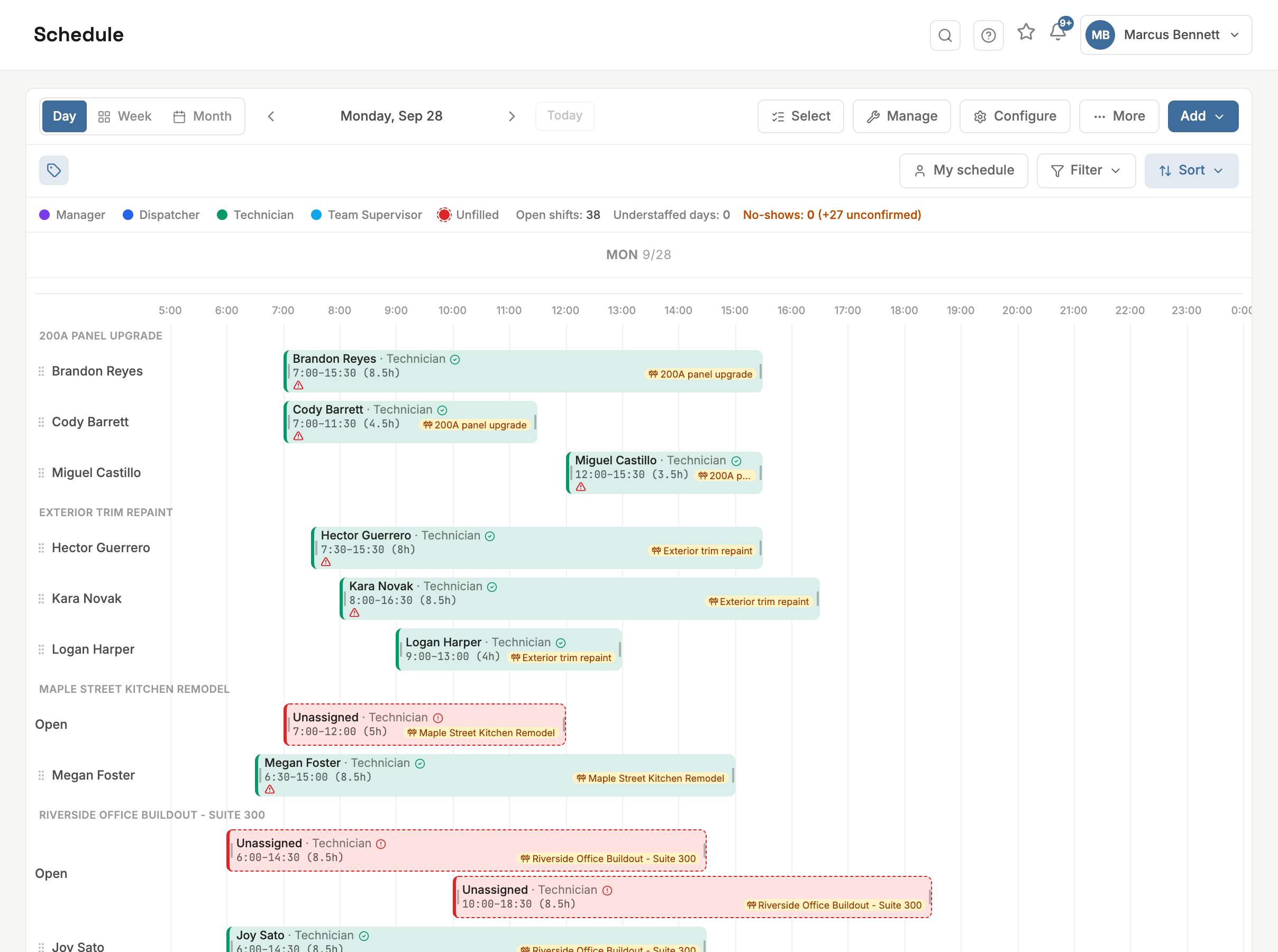1278x952 pixels.
Task: Click the Manage button
Action: tap(901, 116)
